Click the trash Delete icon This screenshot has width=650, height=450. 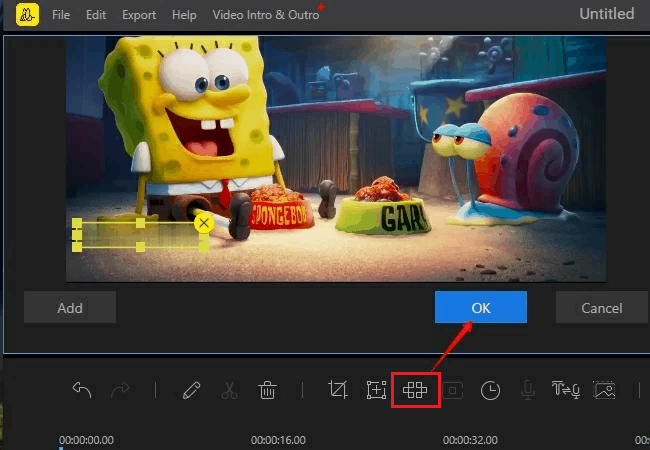pos(267,390)
